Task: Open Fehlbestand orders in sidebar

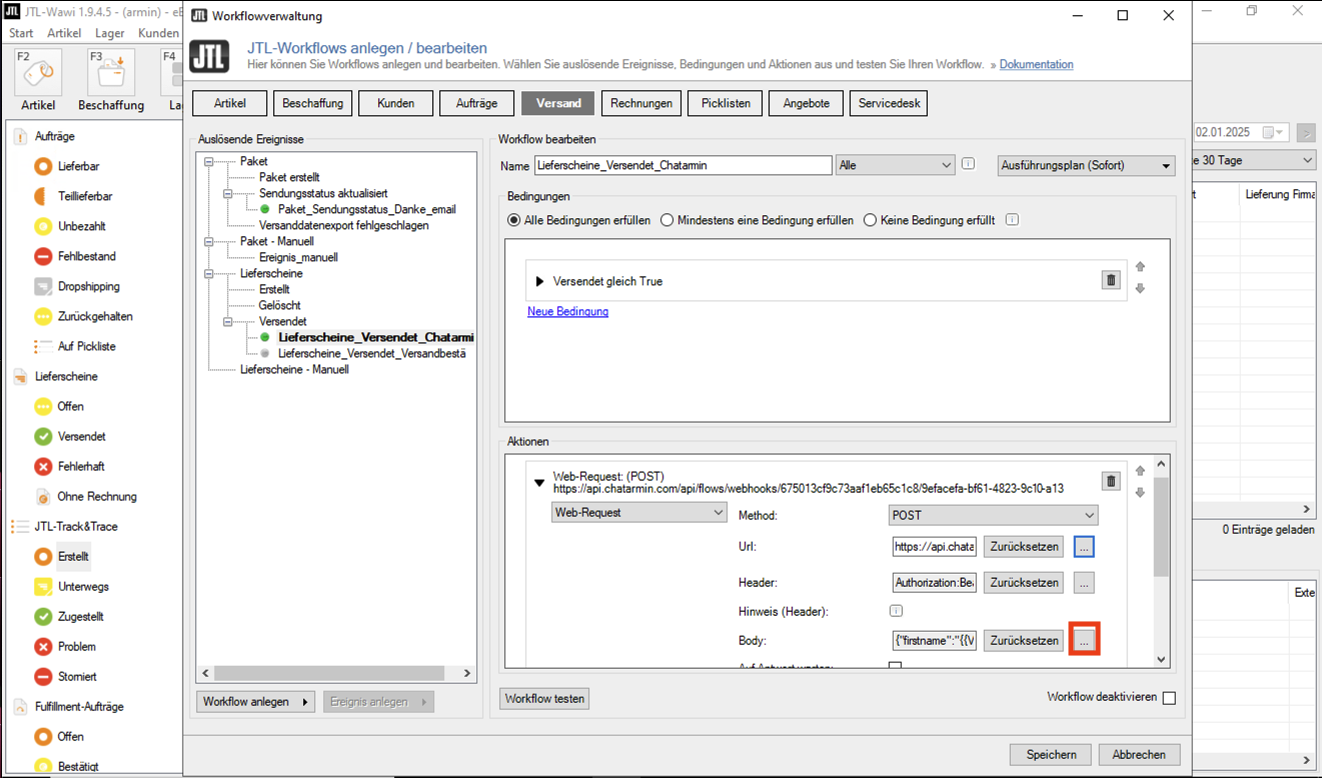Action: click(x=86, y=256)
